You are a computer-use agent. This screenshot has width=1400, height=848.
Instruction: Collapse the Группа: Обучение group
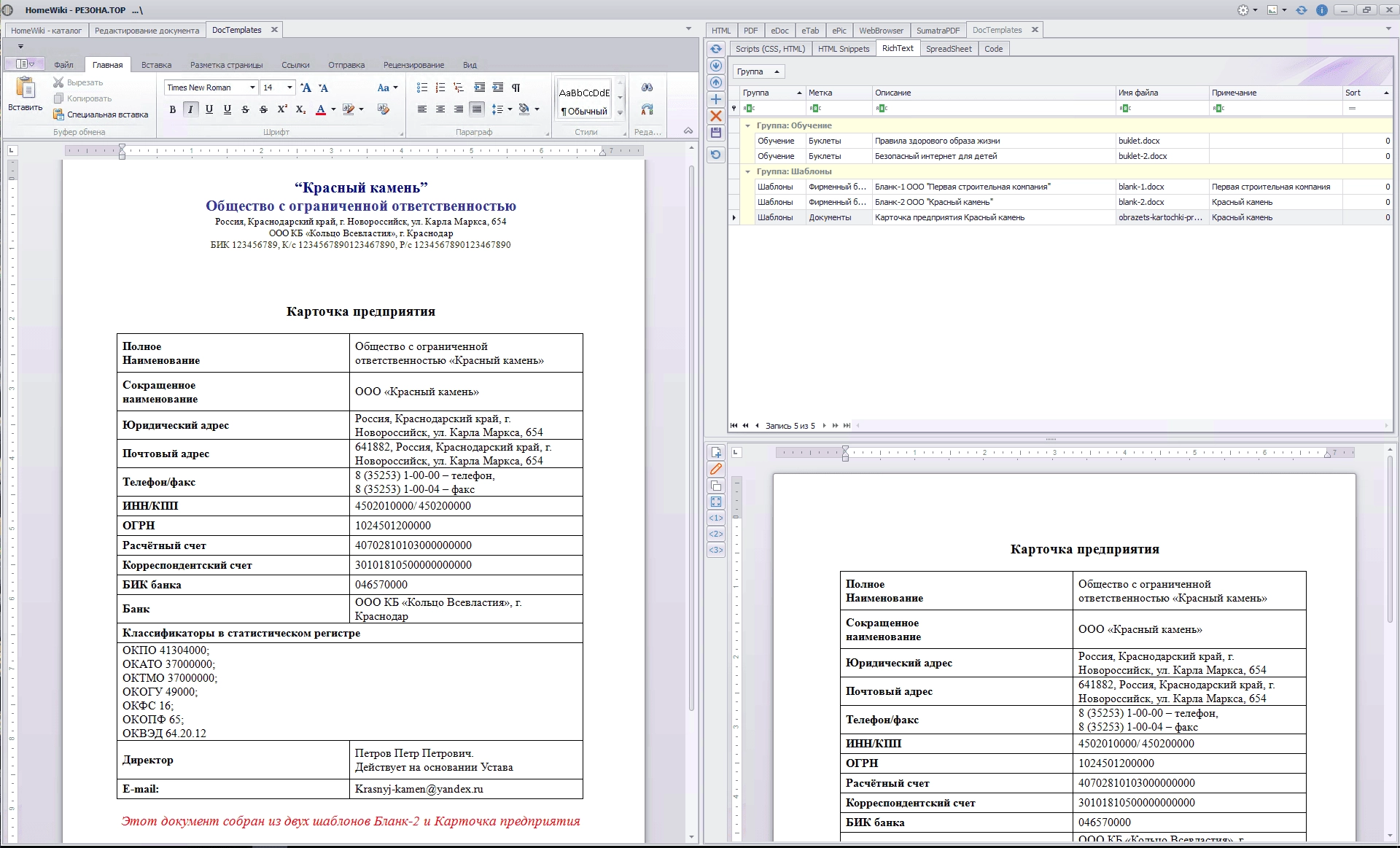point(747,125)
